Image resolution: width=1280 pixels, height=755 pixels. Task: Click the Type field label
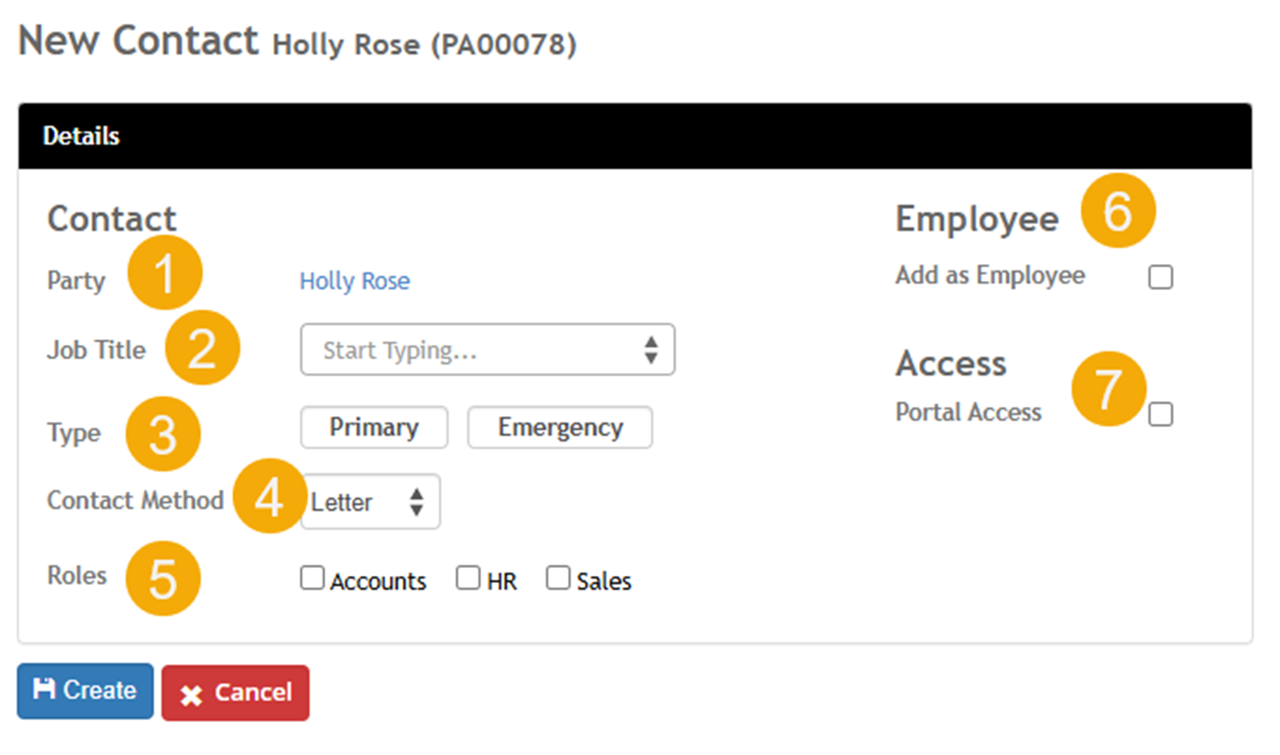tap(74, 434)
